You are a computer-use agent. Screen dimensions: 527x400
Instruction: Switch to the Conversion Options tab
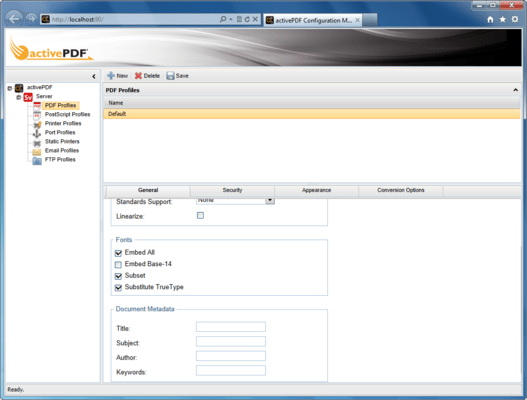pos(401,190)
